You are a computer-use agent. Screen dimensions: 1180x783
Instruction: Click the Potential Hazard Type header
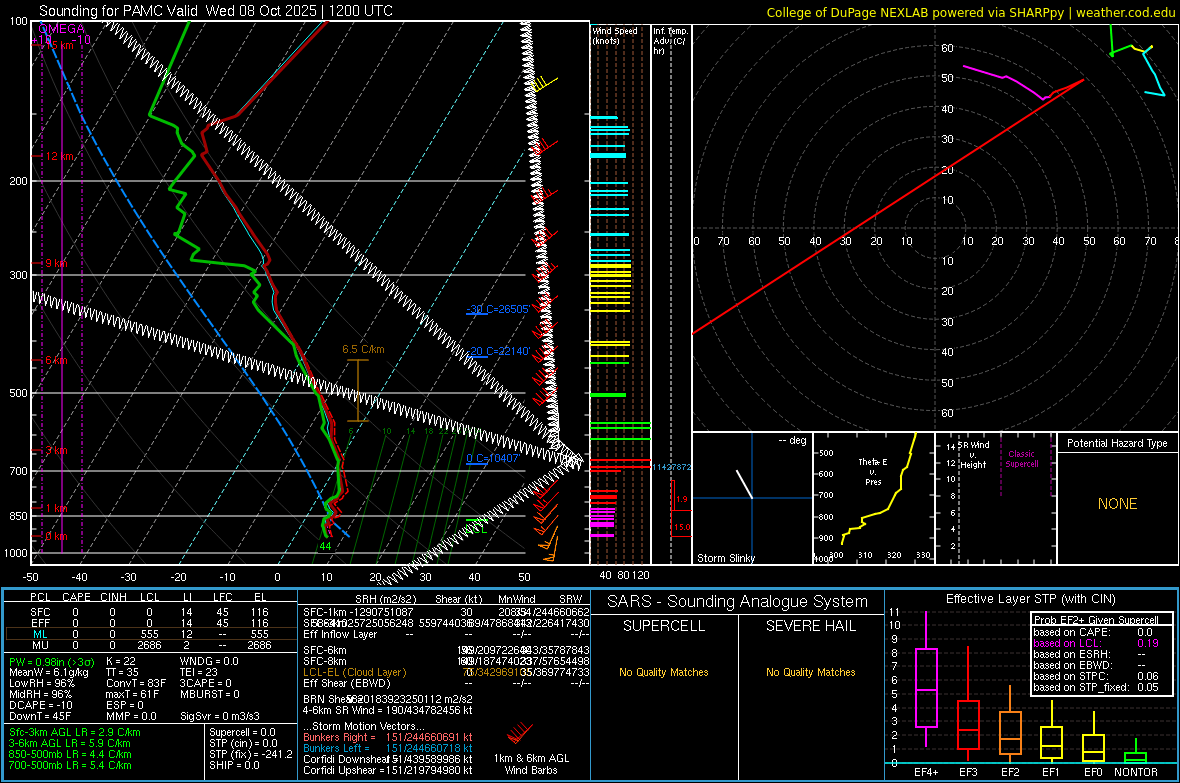click(x=1117, y=443)
